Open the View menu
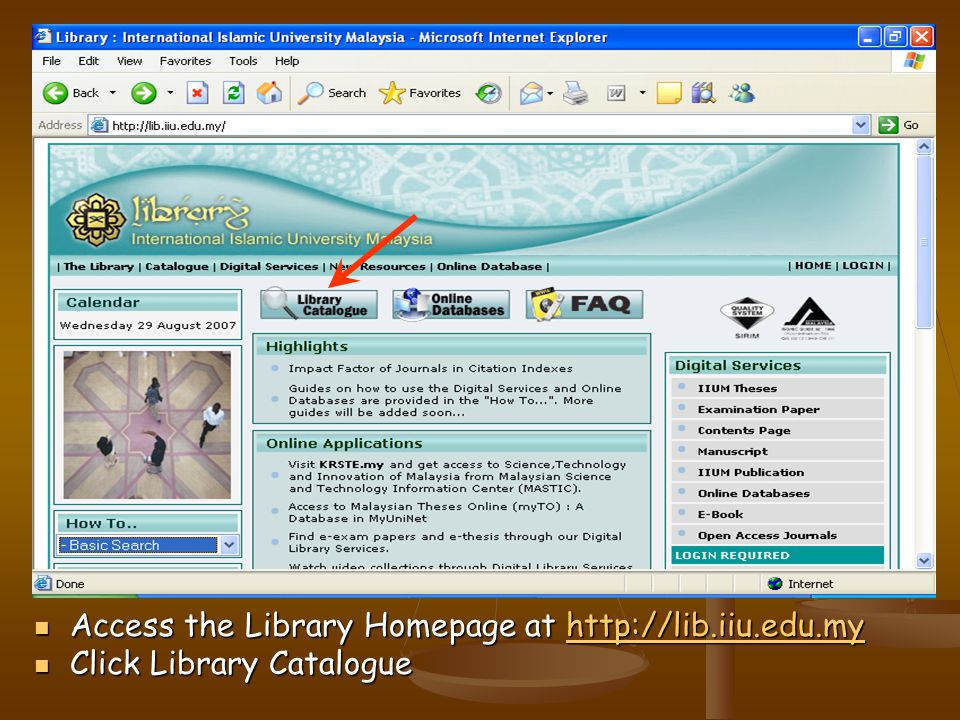 129,61
